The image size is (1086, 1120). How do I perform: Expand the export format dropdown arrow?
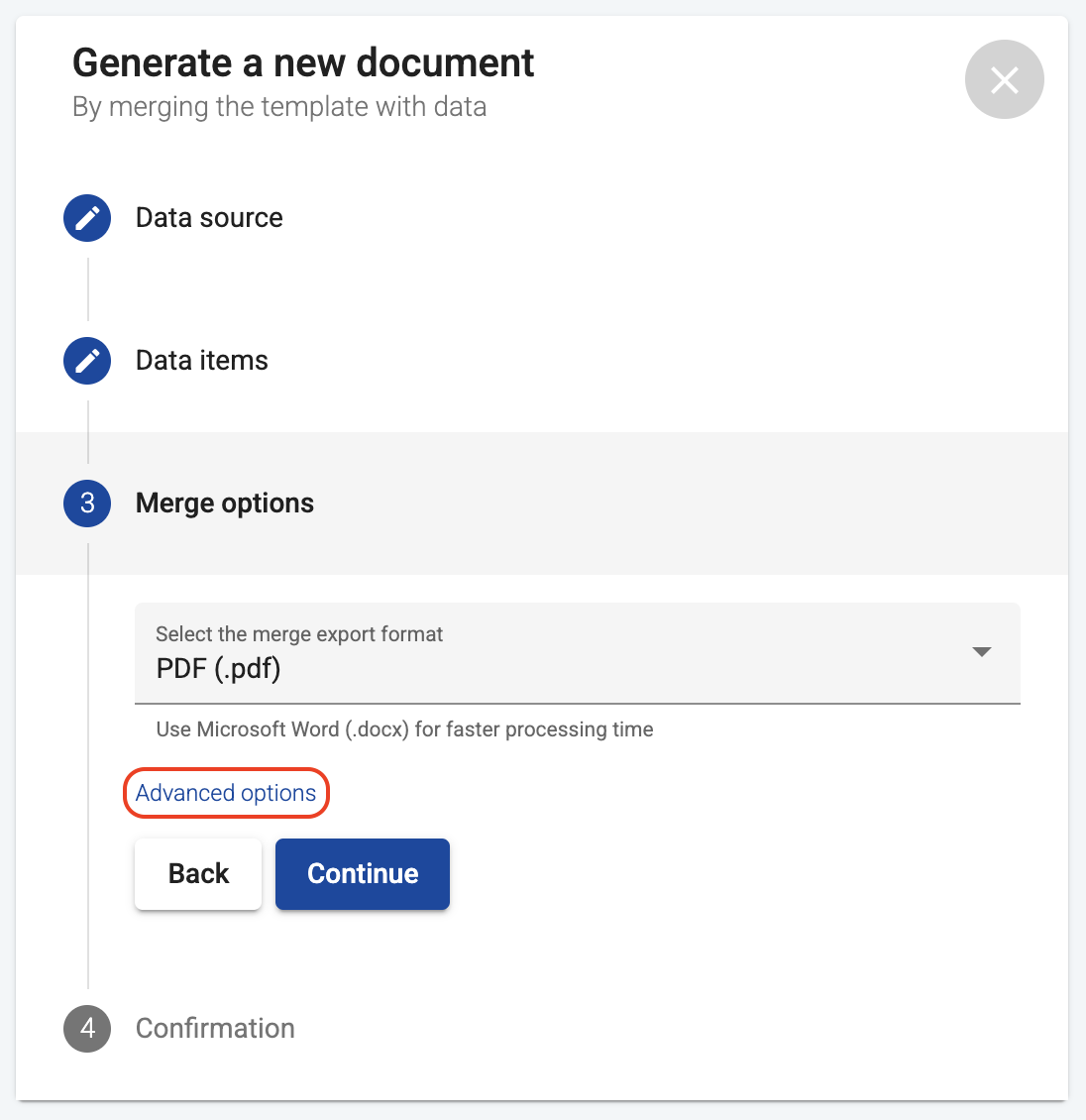point(981,652)
